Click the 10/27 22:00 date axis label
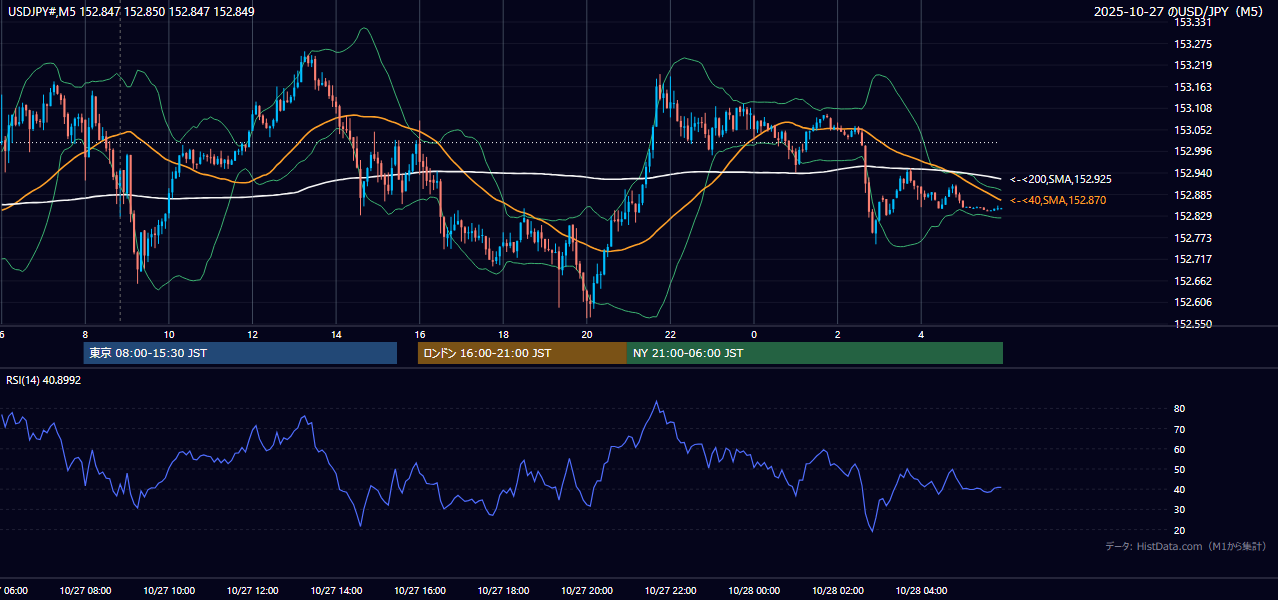 [670, 591]
